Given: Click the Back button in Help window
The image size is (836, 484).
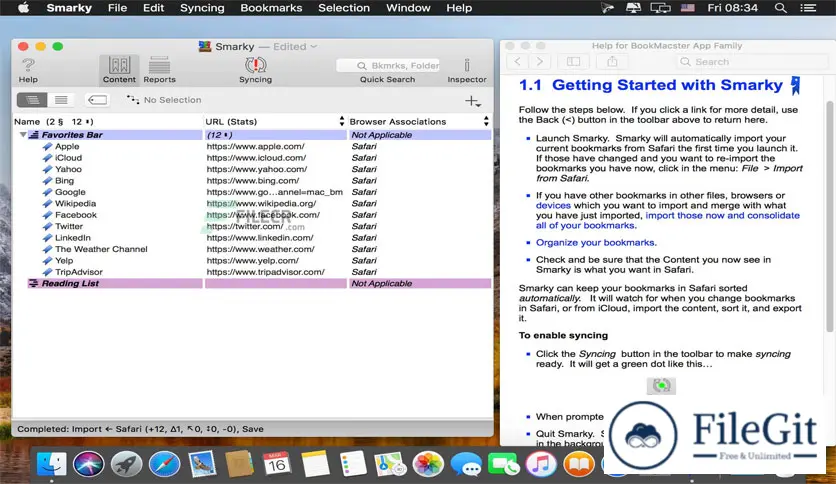Looking at the screenshot, I should tap(517, 62).
